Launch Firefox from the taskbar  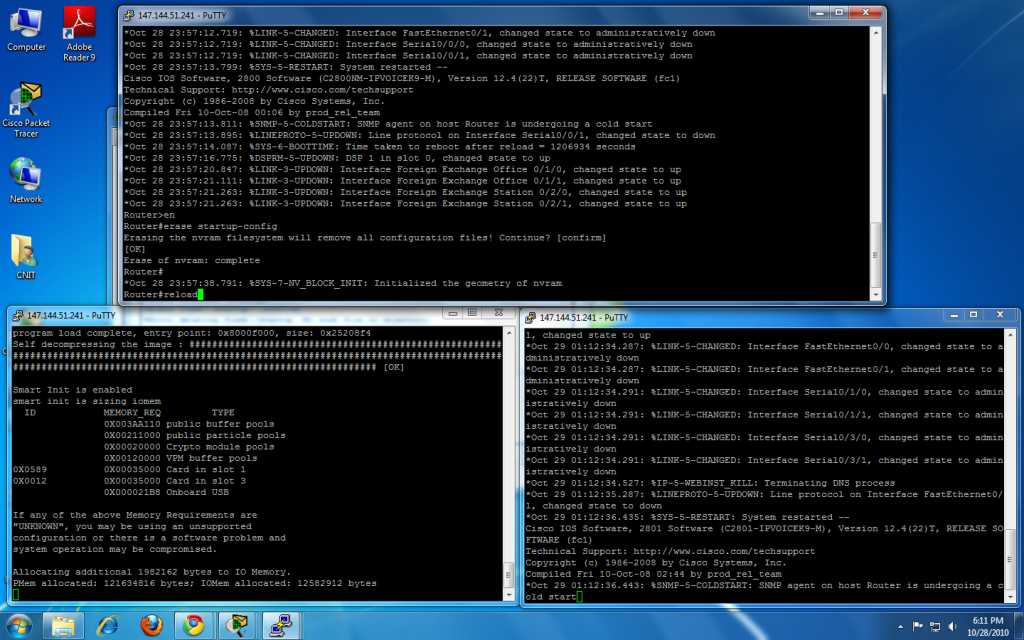click(x=150, y=625)
